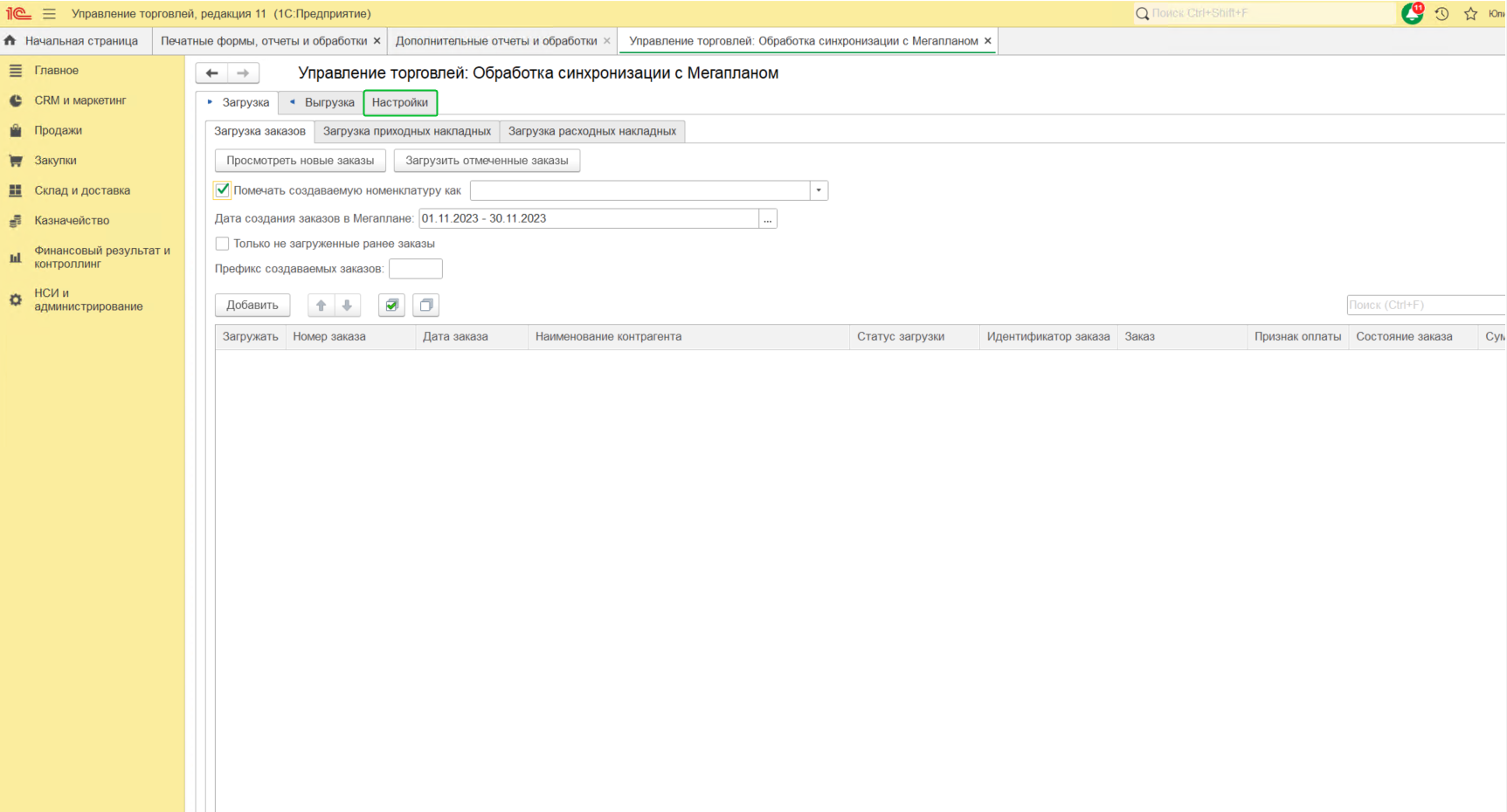This screenshot has height=812, width=1507.
Task: Go back with the left arrow button
Action: click(x=211, y=73)
